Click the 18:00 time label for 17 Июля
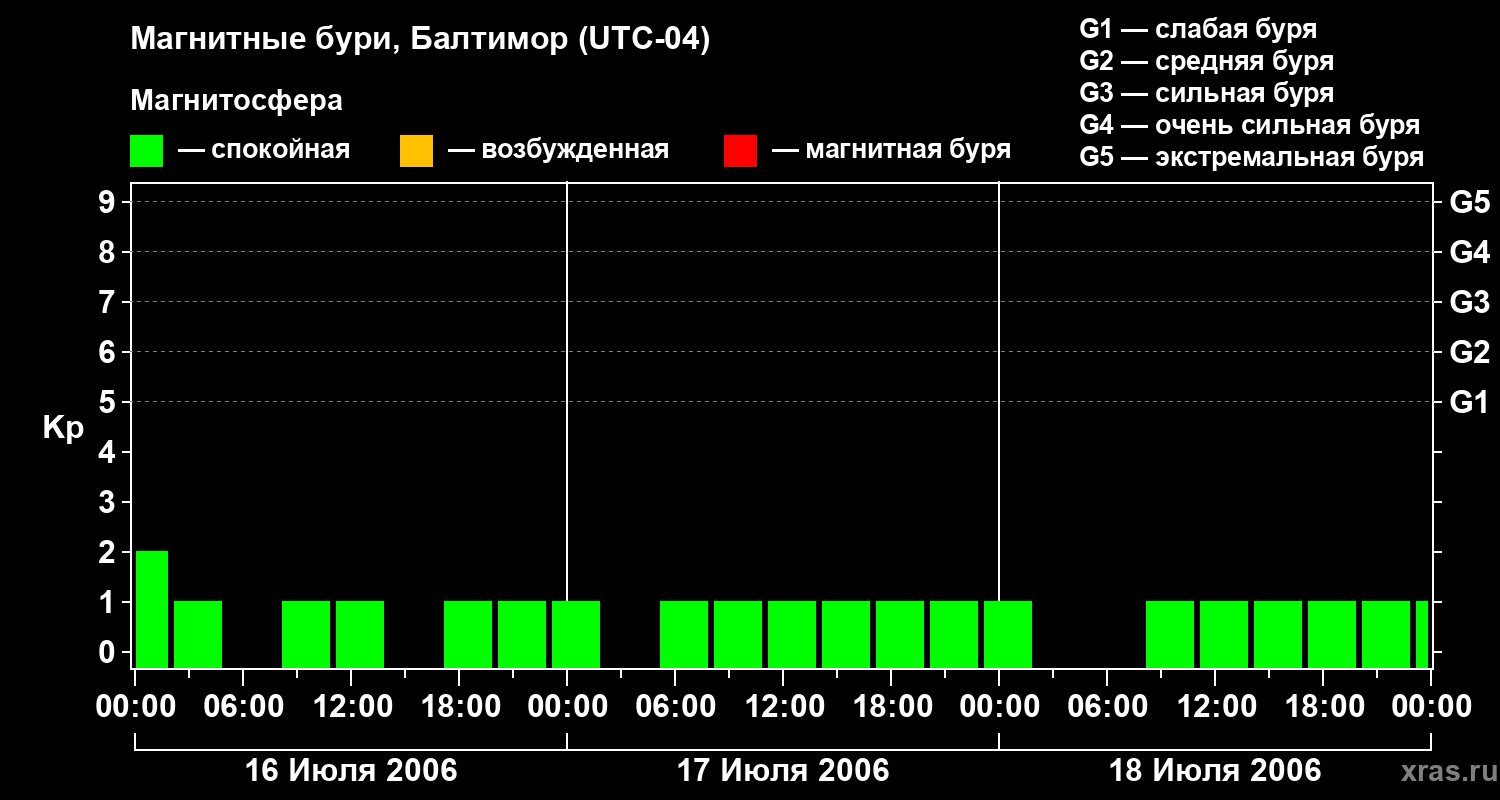 pos(891,707)
